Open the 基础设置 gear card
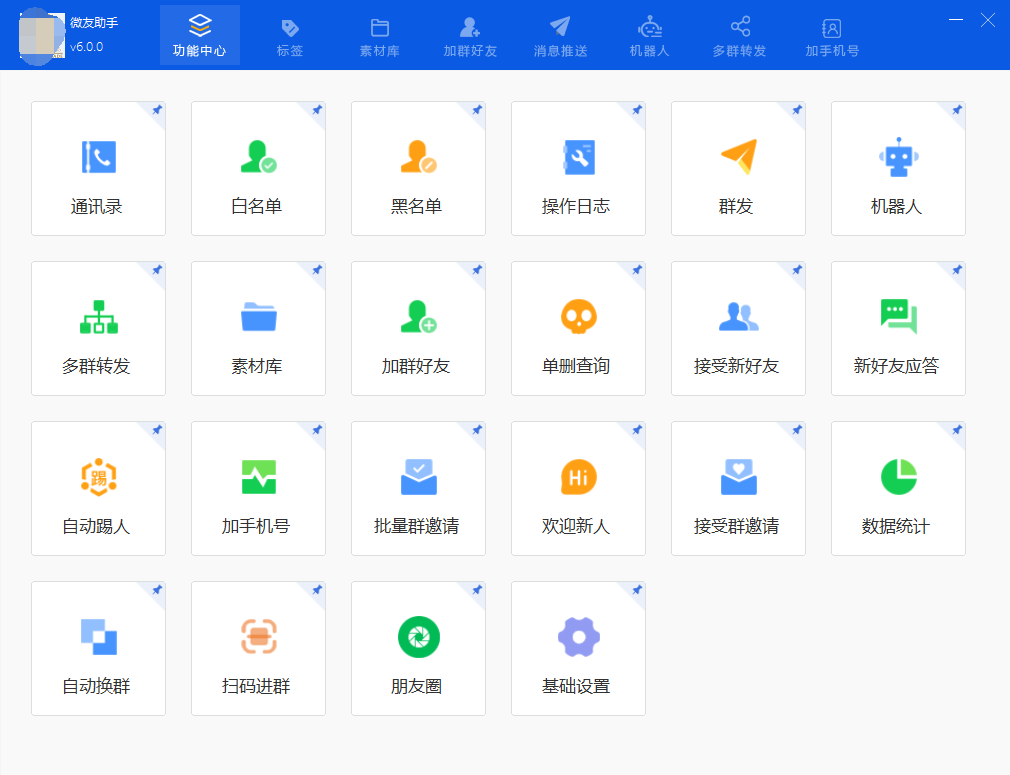This screenshot has height=775, width=1010. pos(578,649)
